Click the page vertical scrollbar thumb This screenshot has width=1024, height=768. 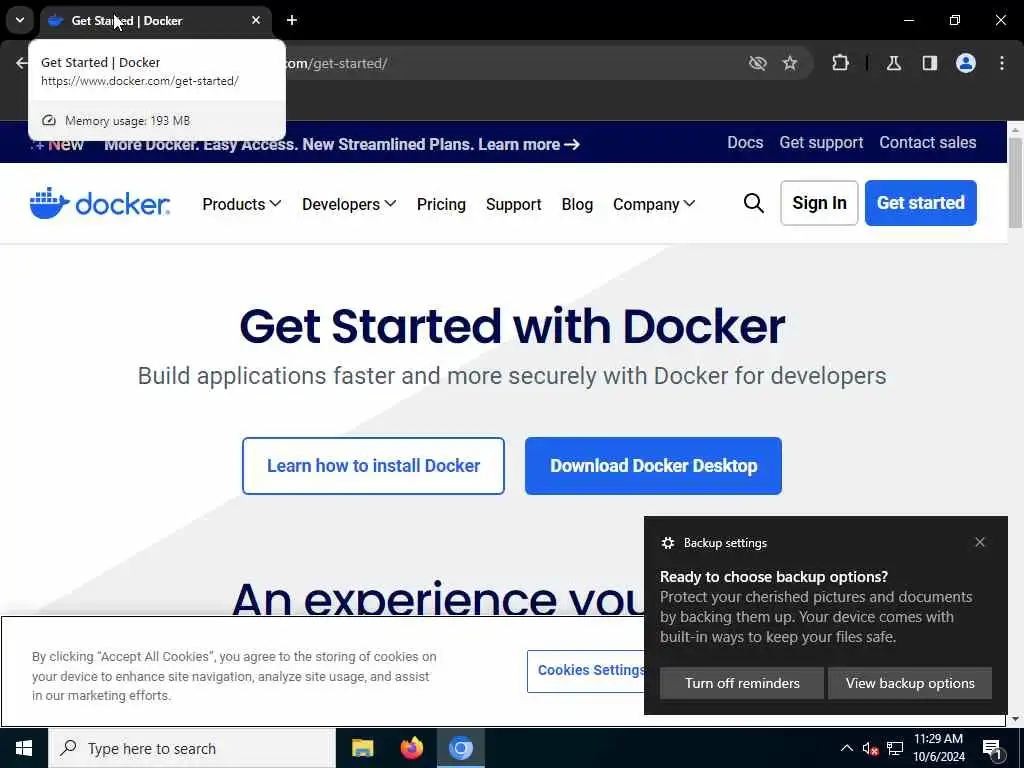coord(1016,184)
